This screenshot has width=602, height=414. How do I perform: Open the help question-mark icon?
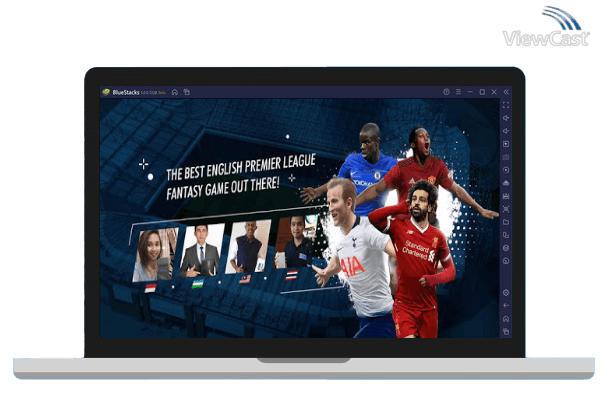[x=446, y=92]
